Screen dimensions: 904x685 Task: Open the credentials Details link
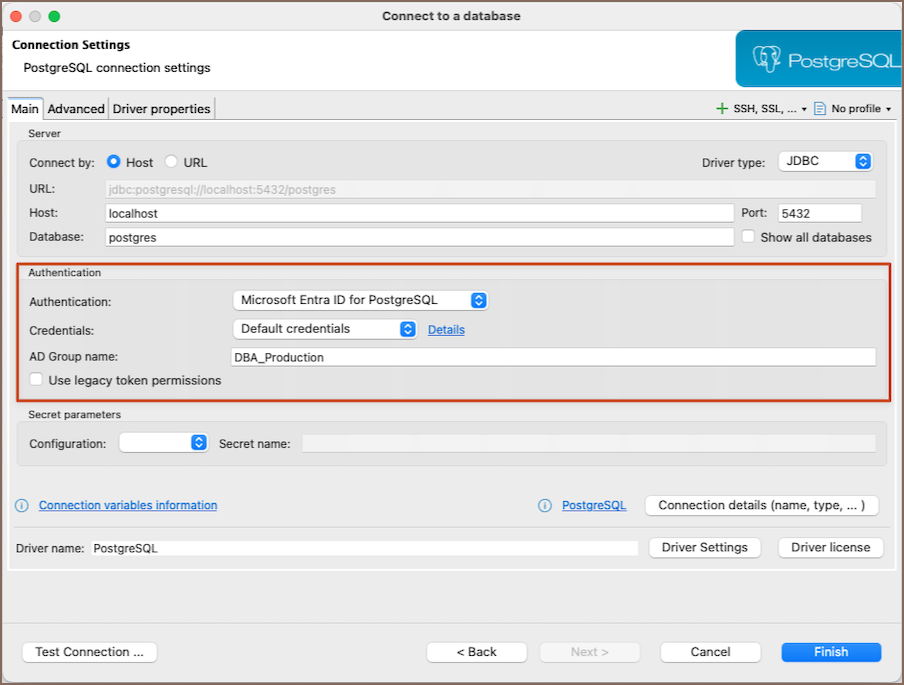coord(446,330)
